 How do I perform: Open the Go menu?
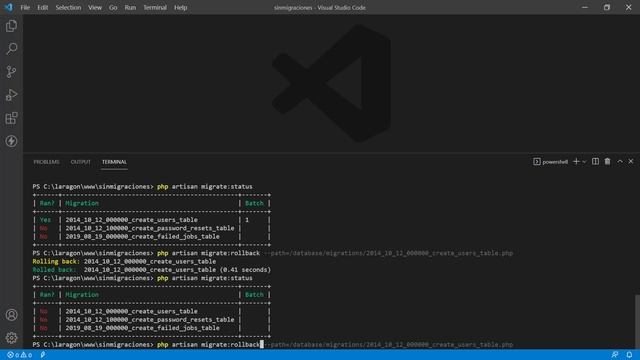[x=113, y=7]
